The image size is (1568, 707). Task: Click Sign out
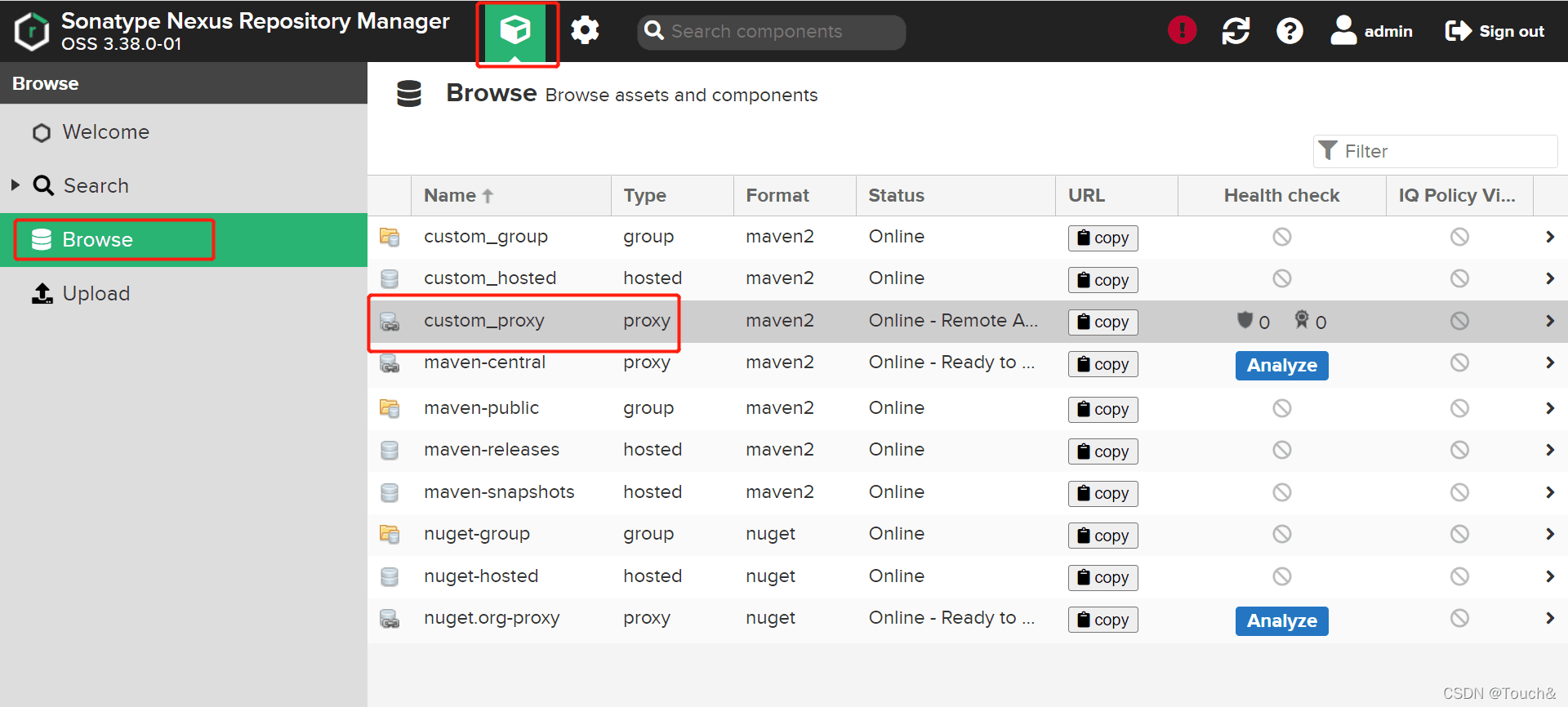(x=1494, y=31)
